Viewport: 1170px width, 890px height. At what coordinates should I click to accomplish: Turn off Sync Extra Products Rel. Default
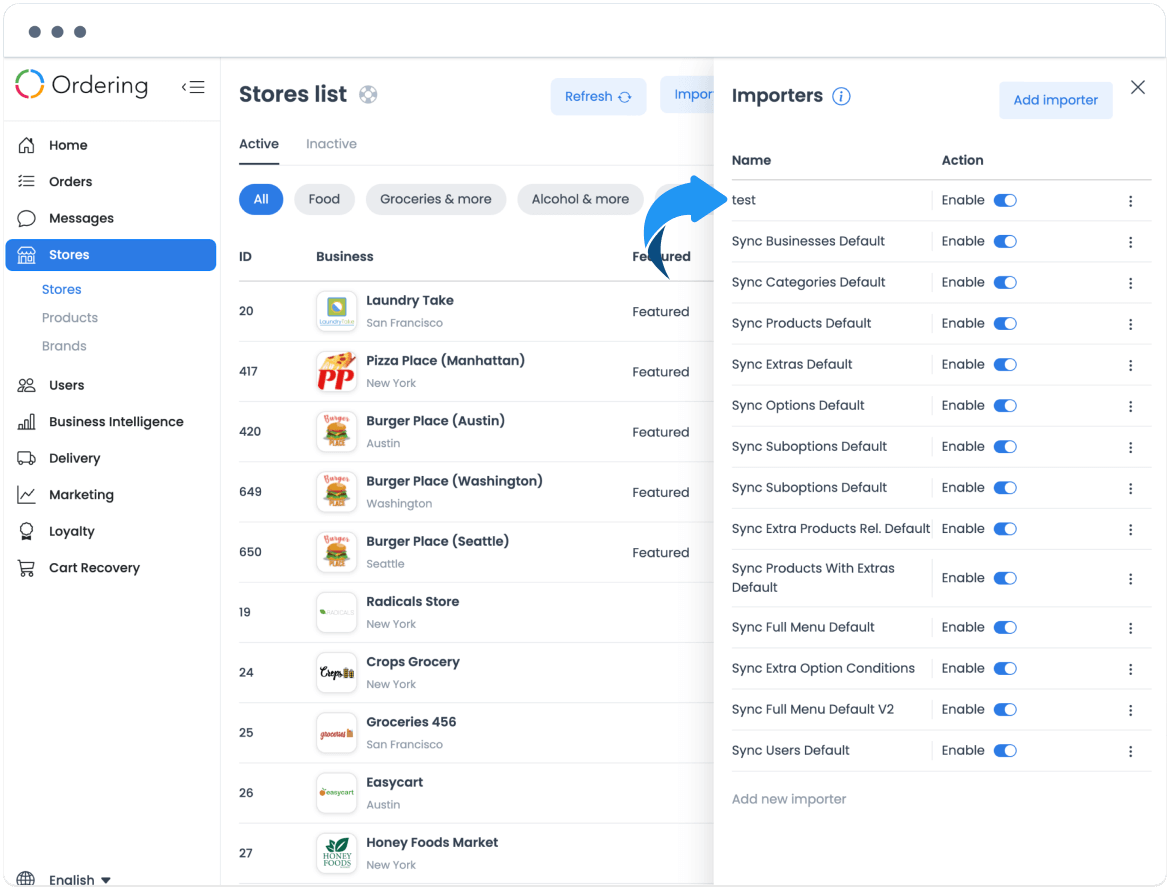click(1005, 528)
